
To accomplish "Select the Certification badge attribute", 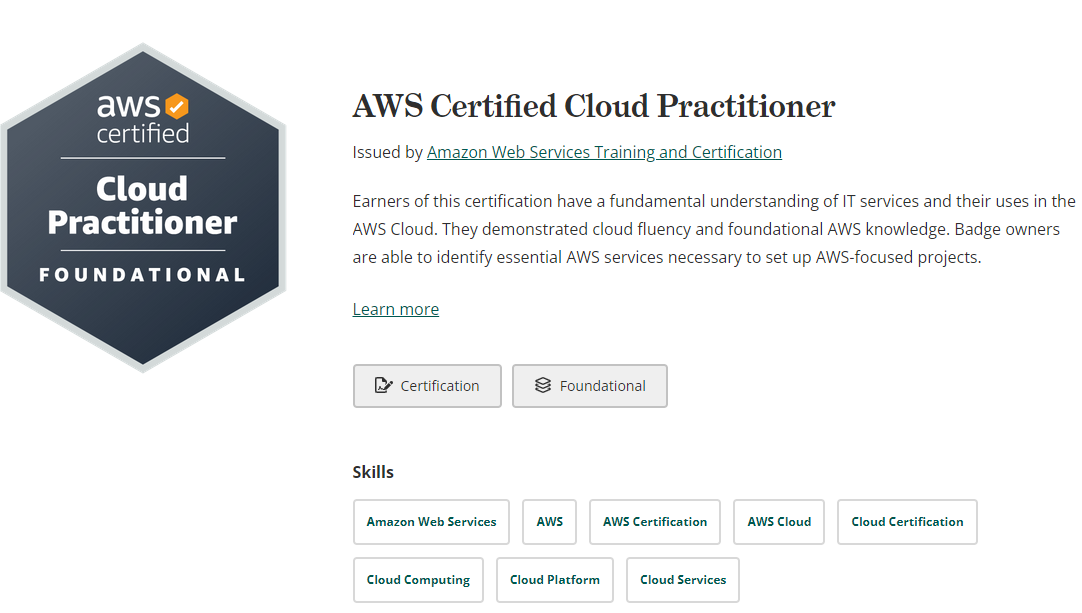I will (427, 386).
